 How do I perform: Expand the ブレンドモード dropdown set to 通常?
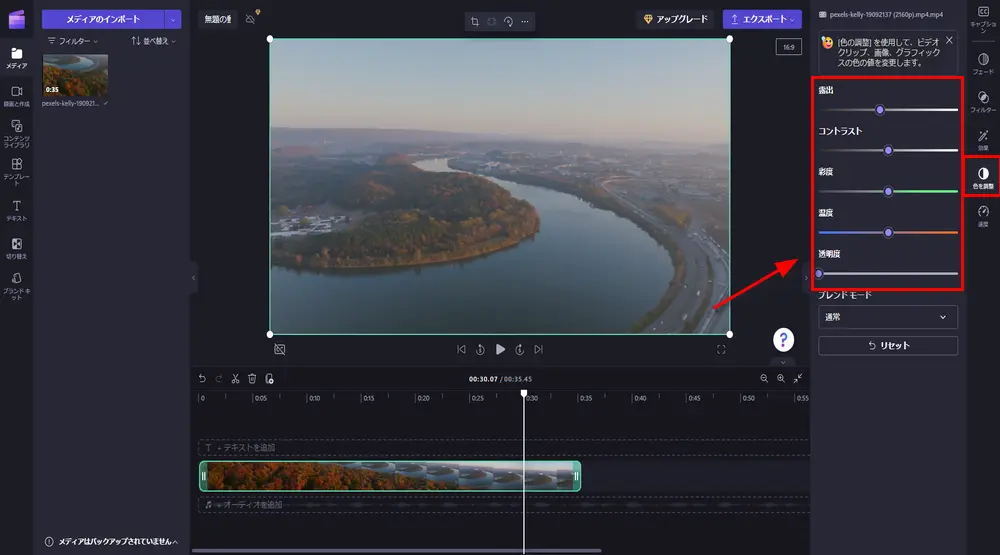(x=887, y=317)
